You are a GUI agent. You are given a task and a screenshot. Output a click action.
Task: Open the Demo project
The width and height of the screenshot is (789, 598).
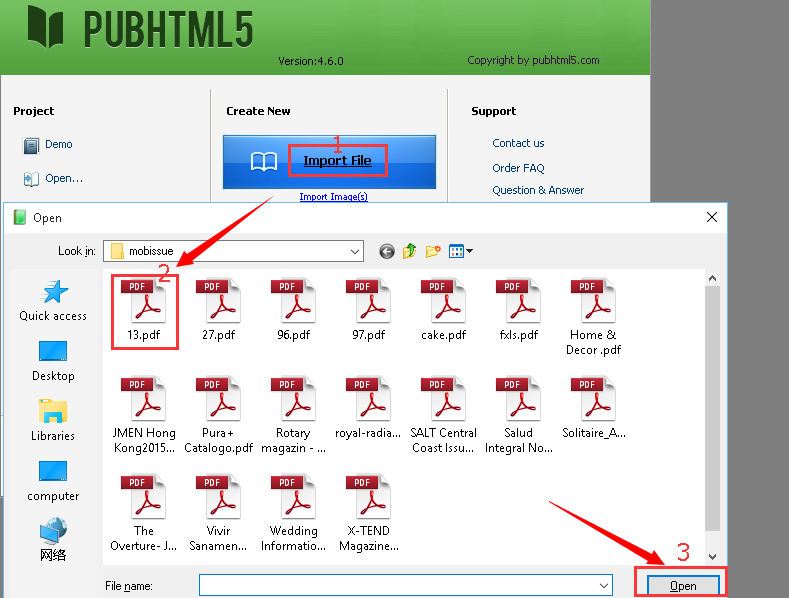pyautogui.click(x=48, y=145)
